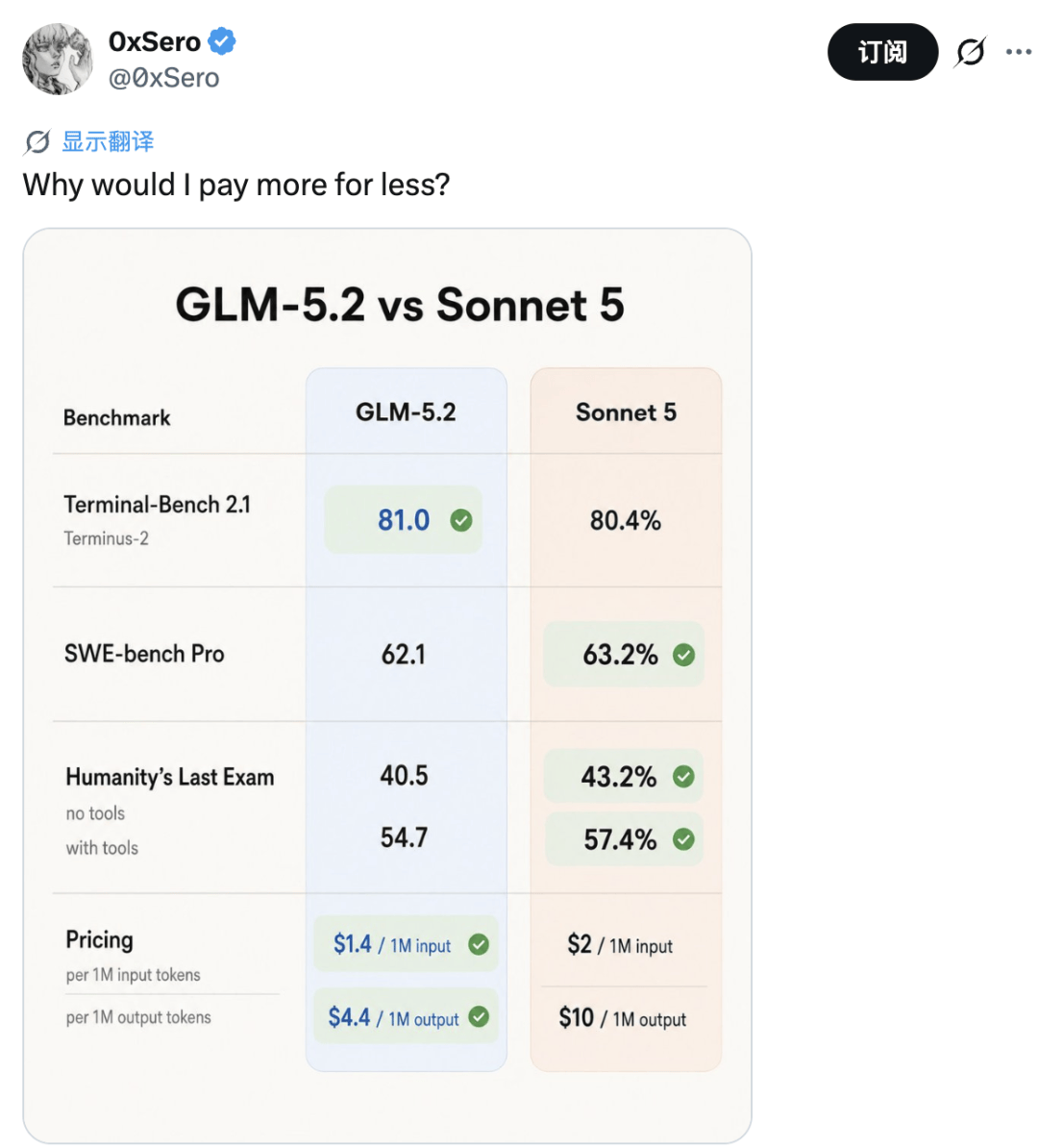
Task: Click green checkmark next to 63.2%
Action: click(x=683, y=655)
